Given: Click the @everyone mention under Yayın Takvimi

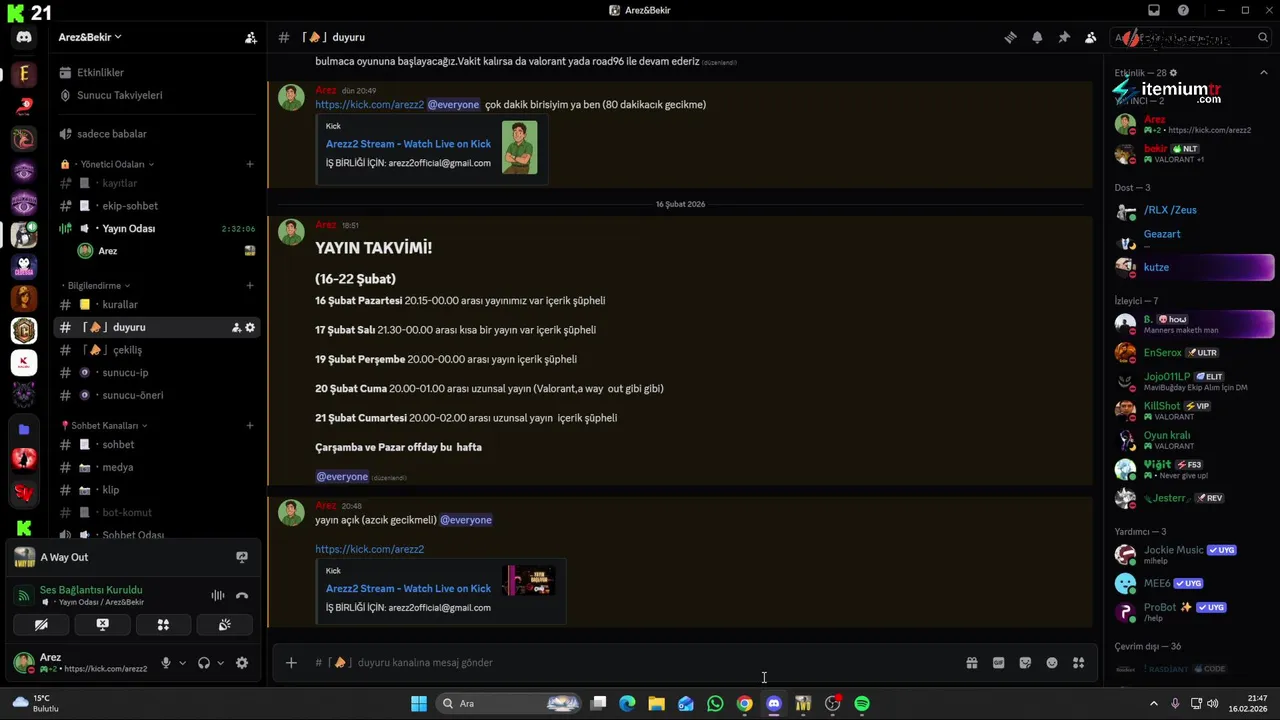Looking at the screenshot, I should click(x=342, y=477).
